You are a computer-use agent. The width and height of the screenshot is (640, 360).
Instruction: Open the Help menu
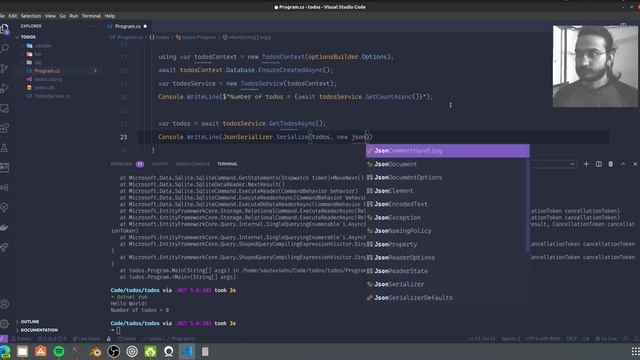[x=109, y=16]
